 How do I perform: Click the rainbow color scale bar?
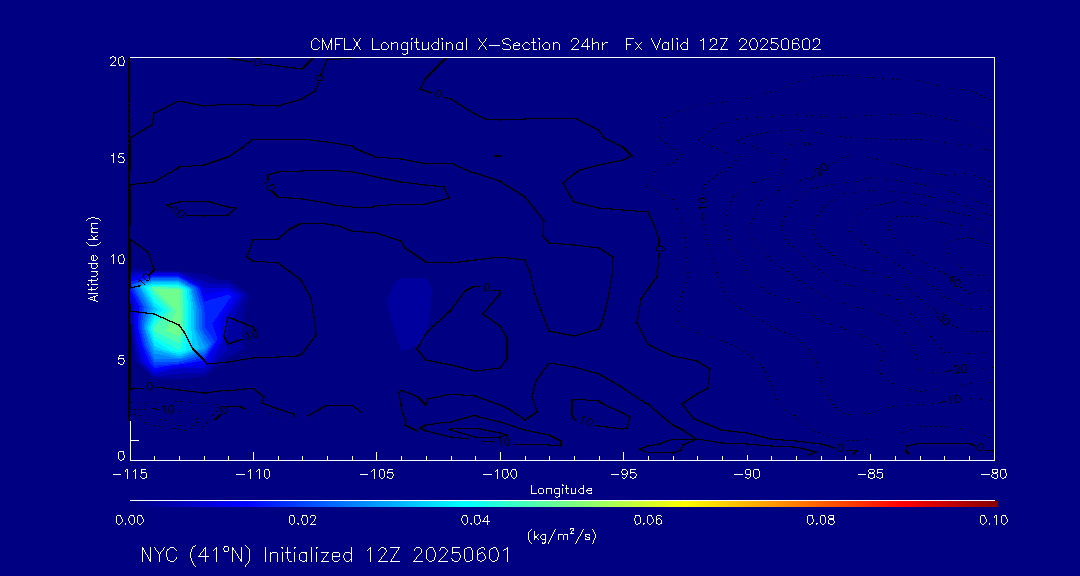pos(563,504)
